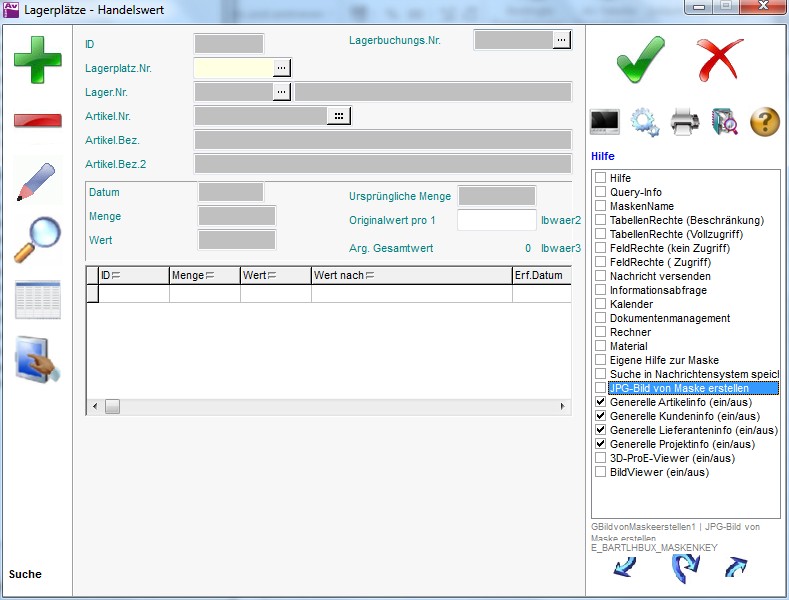Select JPG-Bild von Maske erstellen entry
The height and width of the screenshot is (600, 789).
678,388
